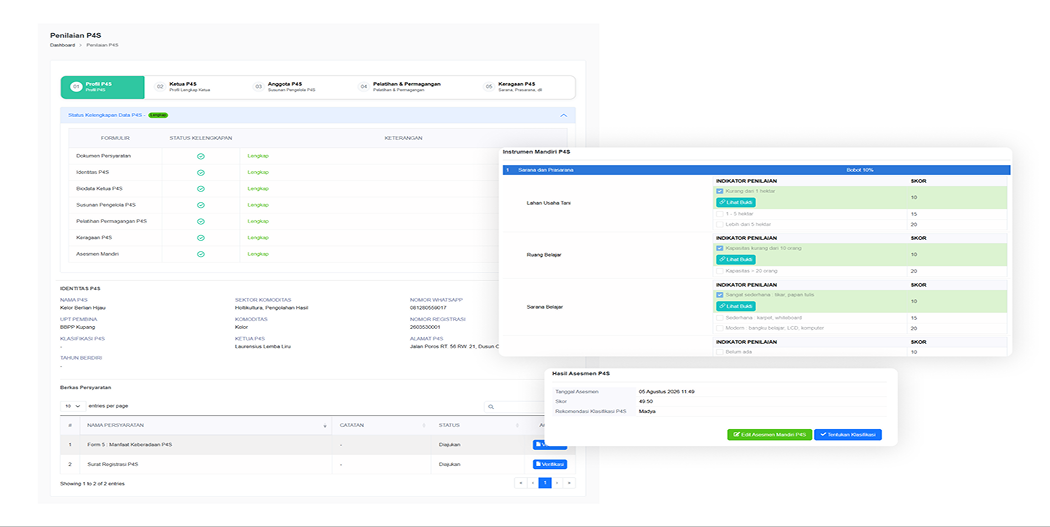Click the check icon for Dokumen Persyaratan

pyautogui.click(x=201, y=156)
